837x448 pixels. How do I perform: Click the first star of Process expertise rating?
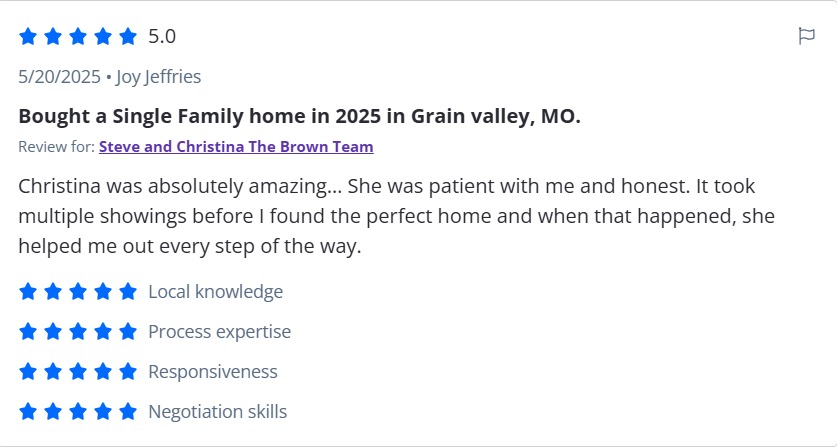tap(28, 332)
